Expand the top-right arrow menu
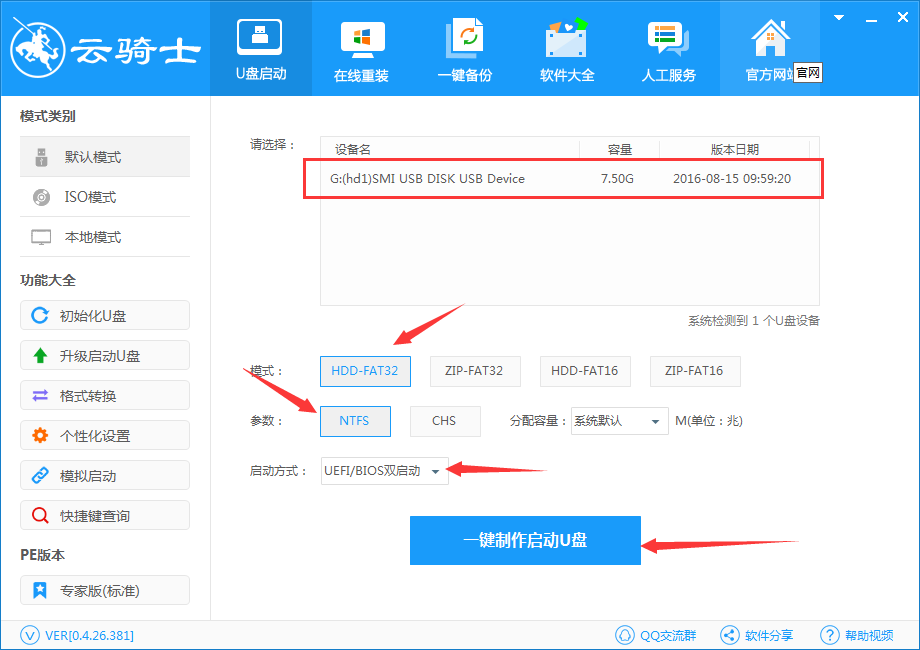 click(838, 17)
